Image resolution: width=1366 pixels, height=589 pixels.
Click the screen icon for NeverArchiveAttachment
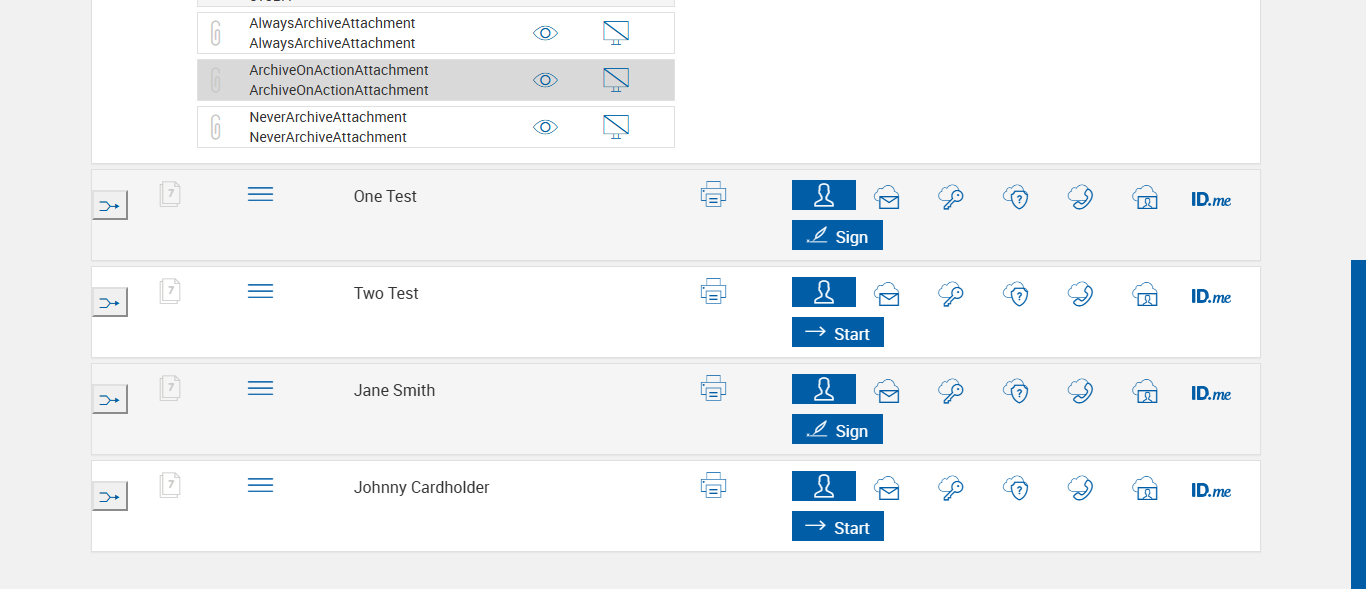point(616,127)
